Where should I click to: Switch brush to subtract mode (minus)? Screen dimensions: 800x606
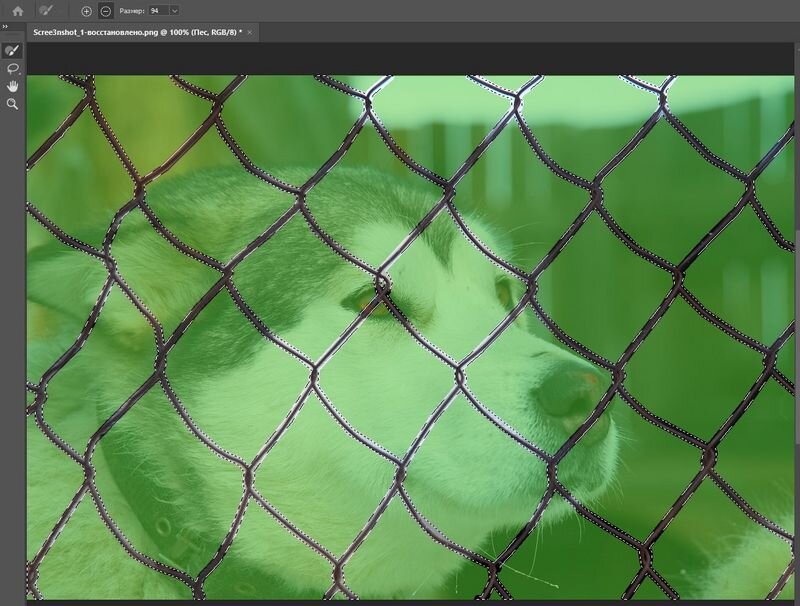coord(105,11)
